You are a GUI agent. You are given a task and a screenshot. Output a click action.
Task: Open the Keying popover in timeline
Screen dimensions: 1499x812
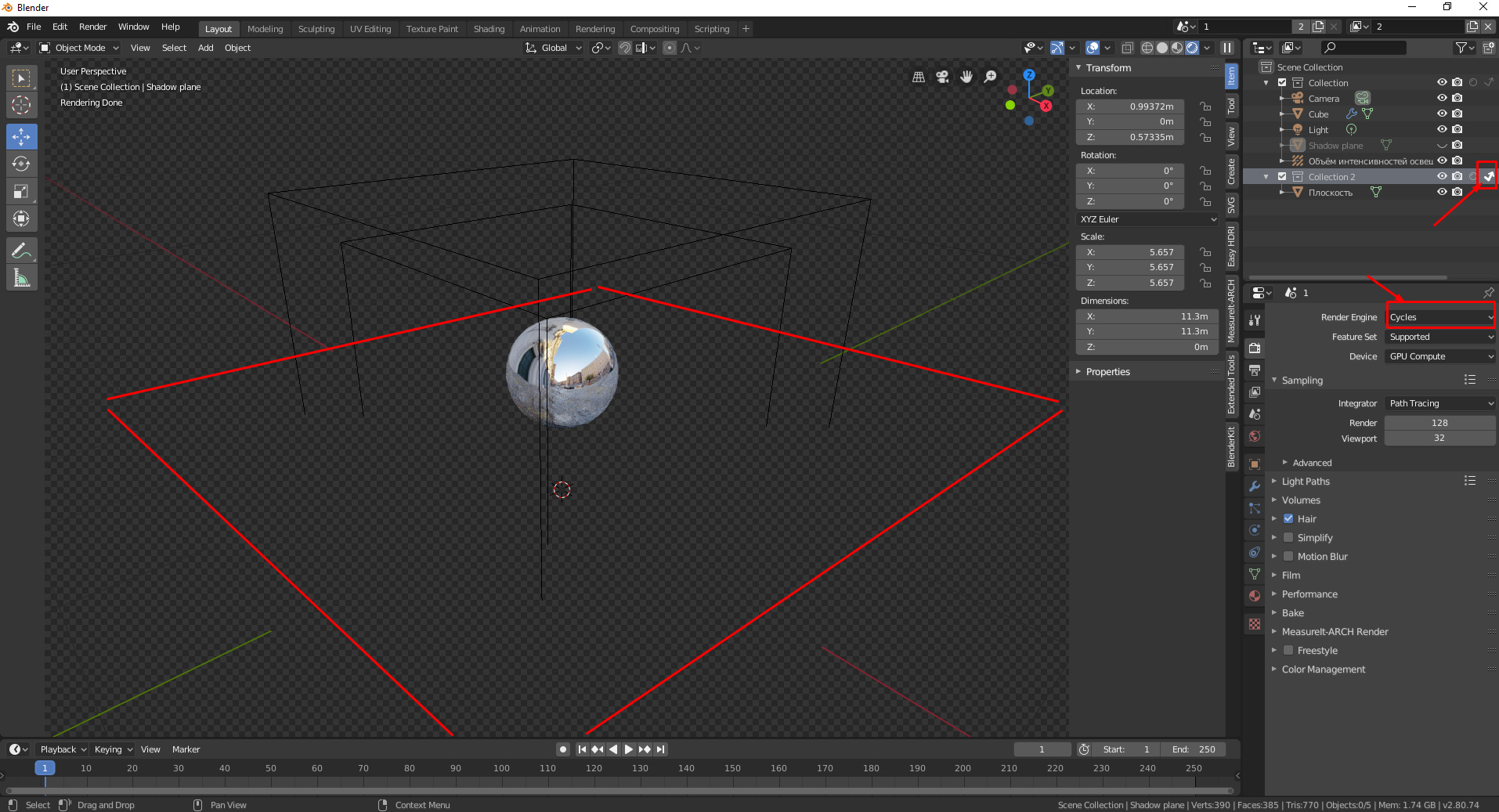pyautogui.click(x=114, y=749)
